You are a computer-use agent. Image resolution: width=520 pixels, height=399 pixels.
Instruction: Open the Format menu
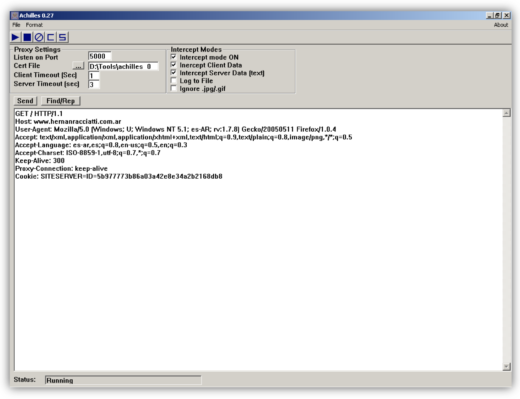pyautogui.click(x=34, y=25)
